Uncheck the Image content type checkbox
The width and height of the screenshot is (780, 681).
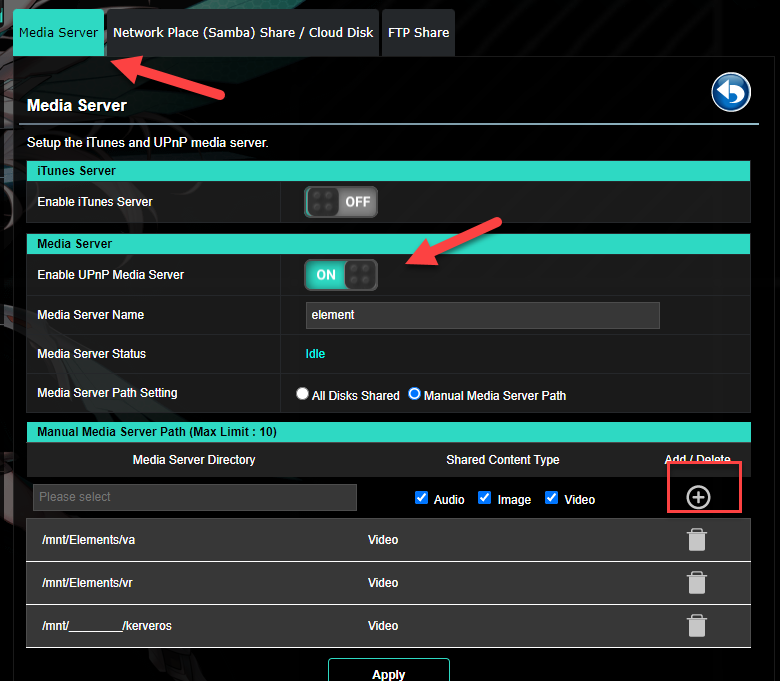click(485, 498)
